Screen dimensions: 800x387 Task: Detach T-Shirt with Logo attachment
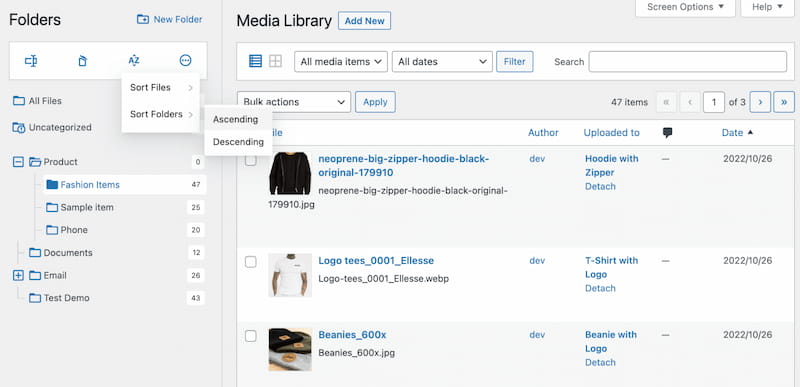[600, 289]
